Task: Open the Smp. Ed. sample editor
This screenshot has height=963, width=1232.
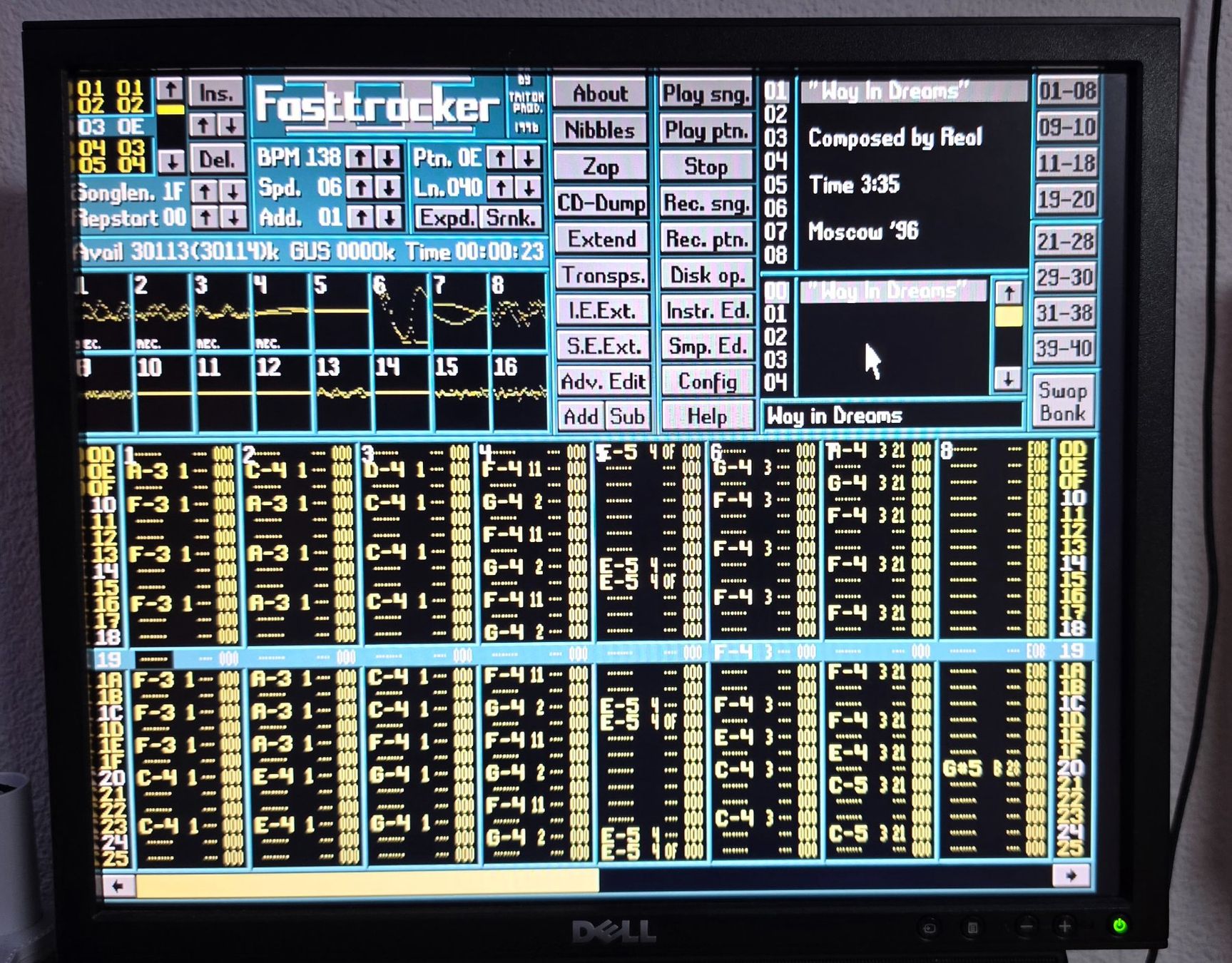Action: pyautogui.click(x=708, y=346)
